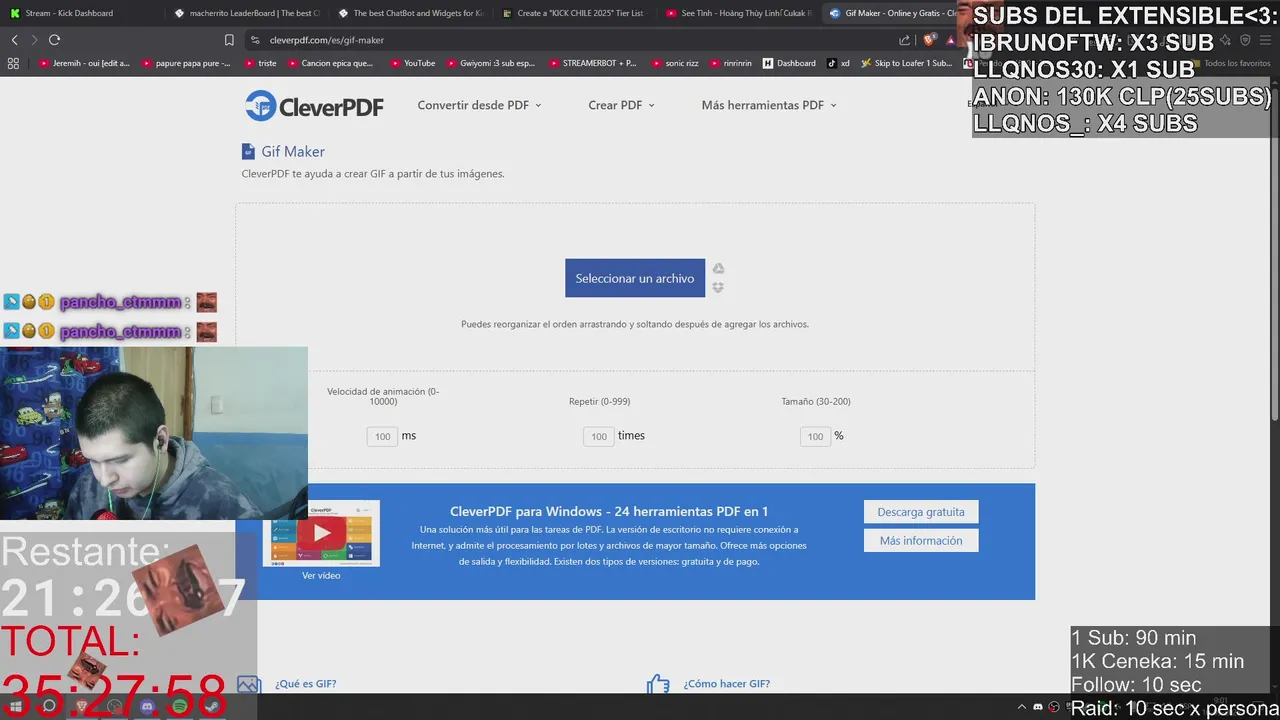Click the Ver video link
Screen dimensions: 1280x720
321,576
